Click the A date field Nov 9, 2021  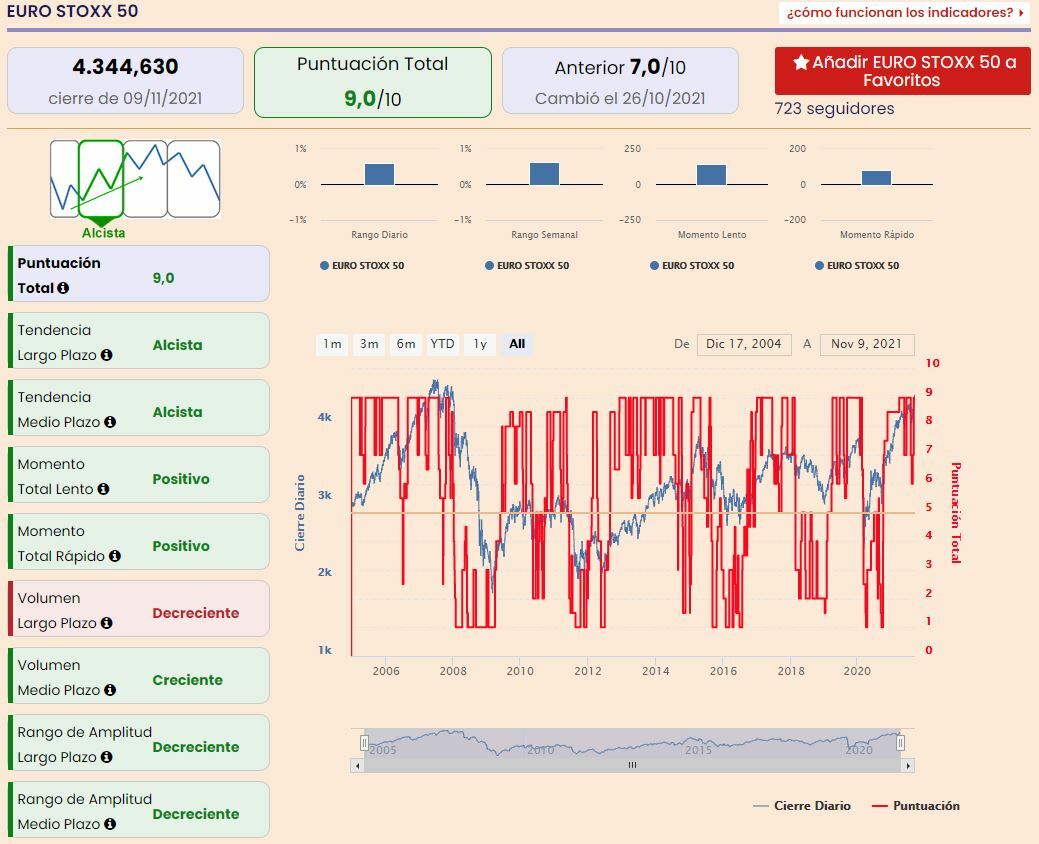[x=867, y=344]
